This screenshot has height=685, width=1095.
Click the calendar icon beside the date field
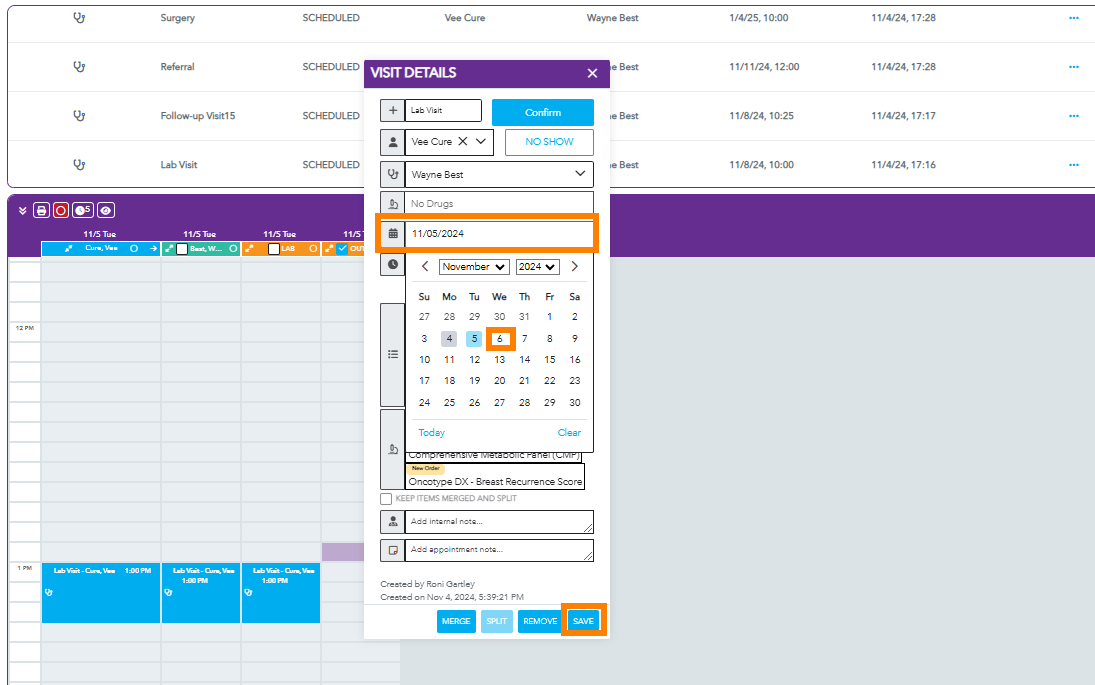[x=393, y=233]
